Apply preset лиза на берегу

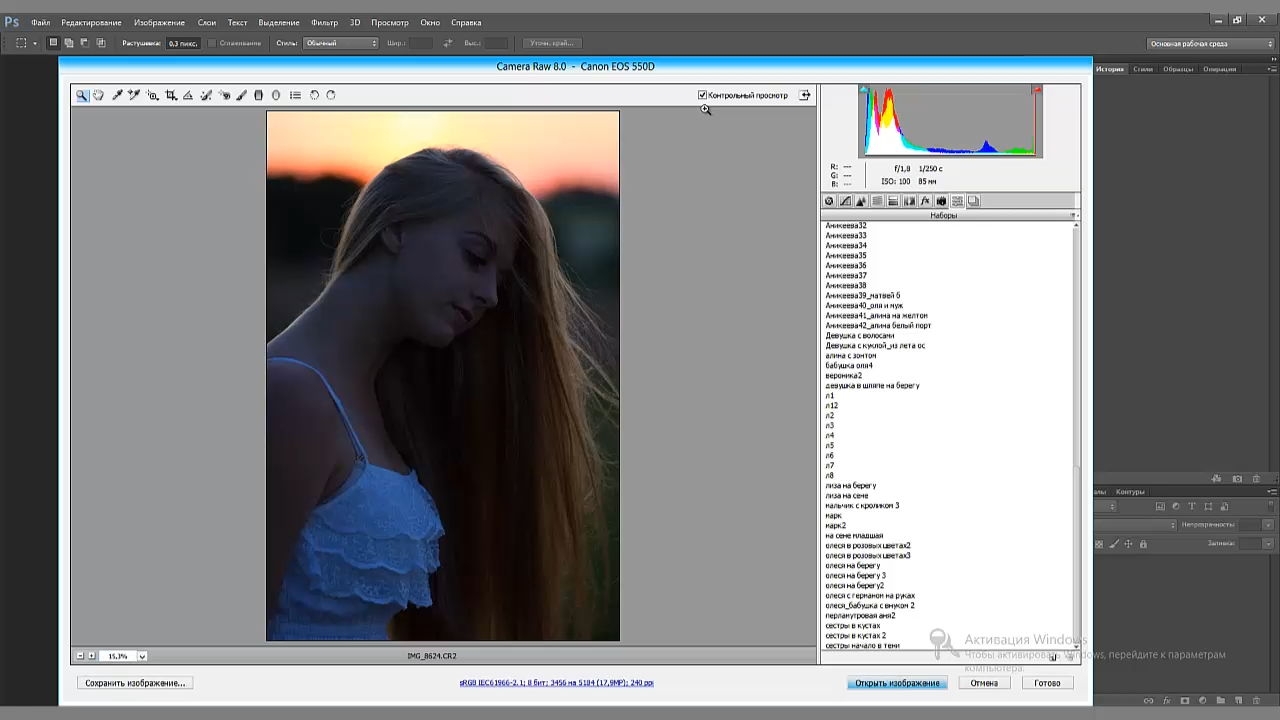(851, 486)
